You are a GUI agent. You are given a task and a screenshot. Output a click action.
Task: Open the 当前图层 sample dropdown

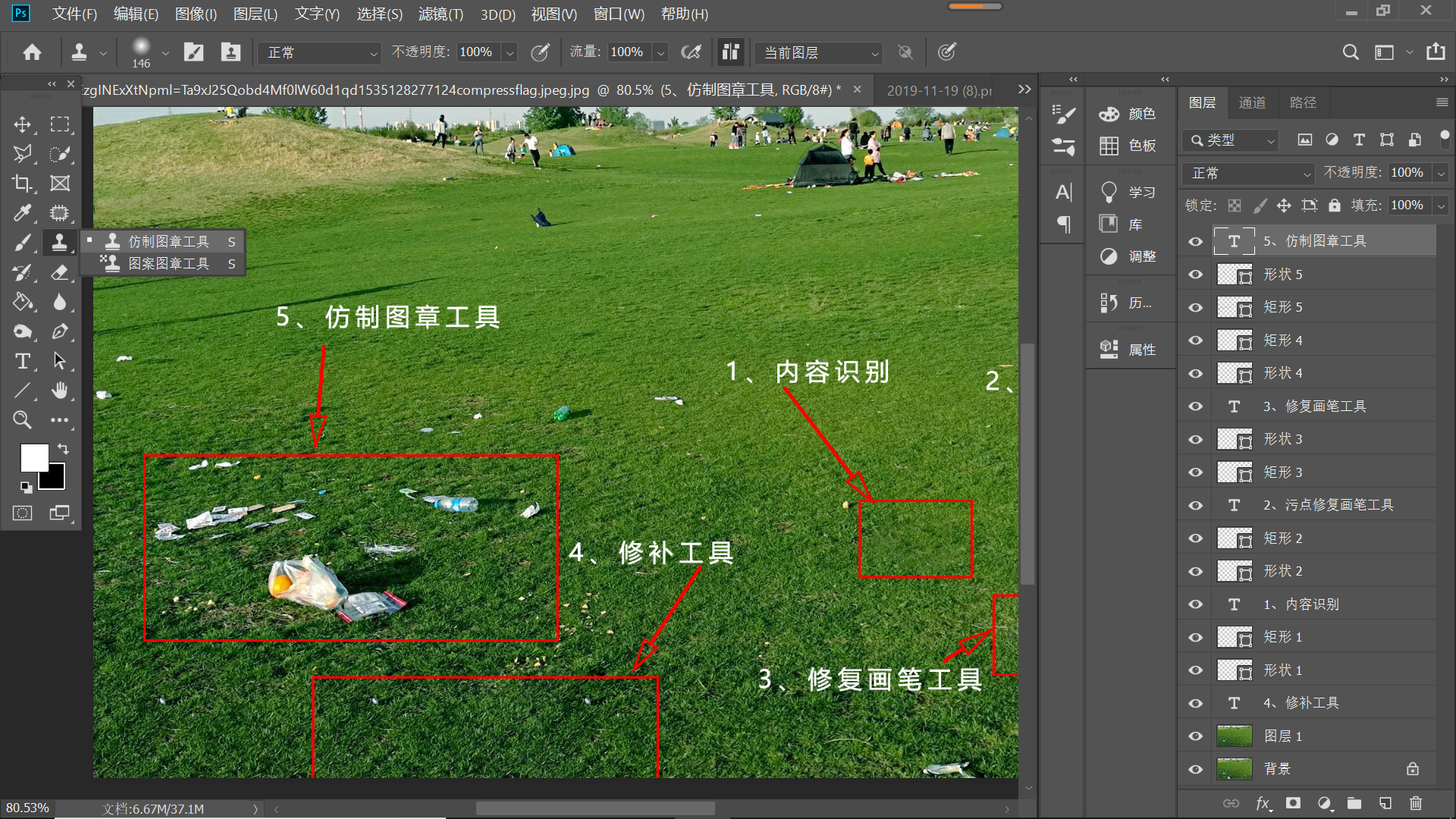[818, 52]
